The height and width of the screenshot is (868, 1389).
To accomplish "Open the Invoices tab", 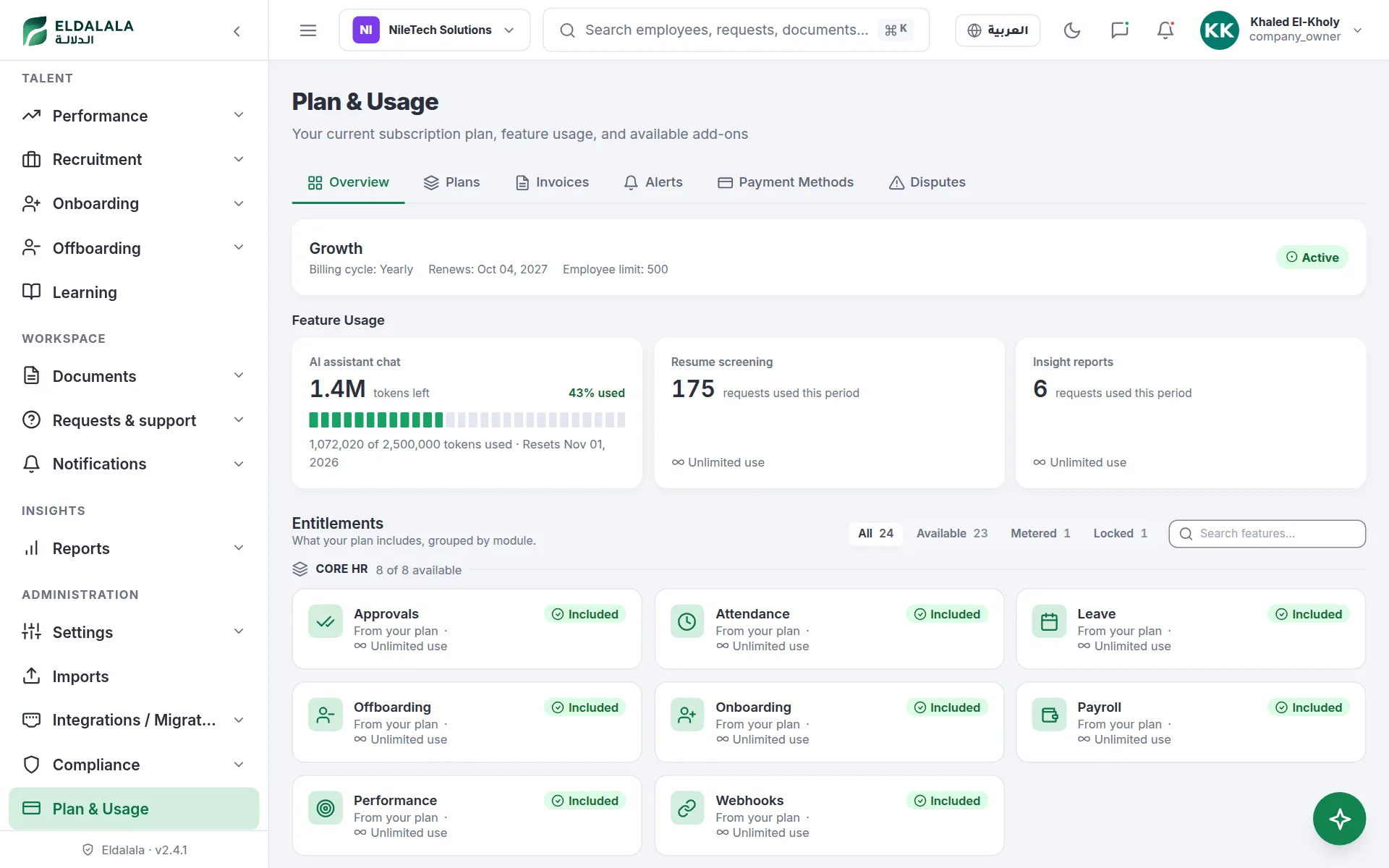I will point(552,182).
